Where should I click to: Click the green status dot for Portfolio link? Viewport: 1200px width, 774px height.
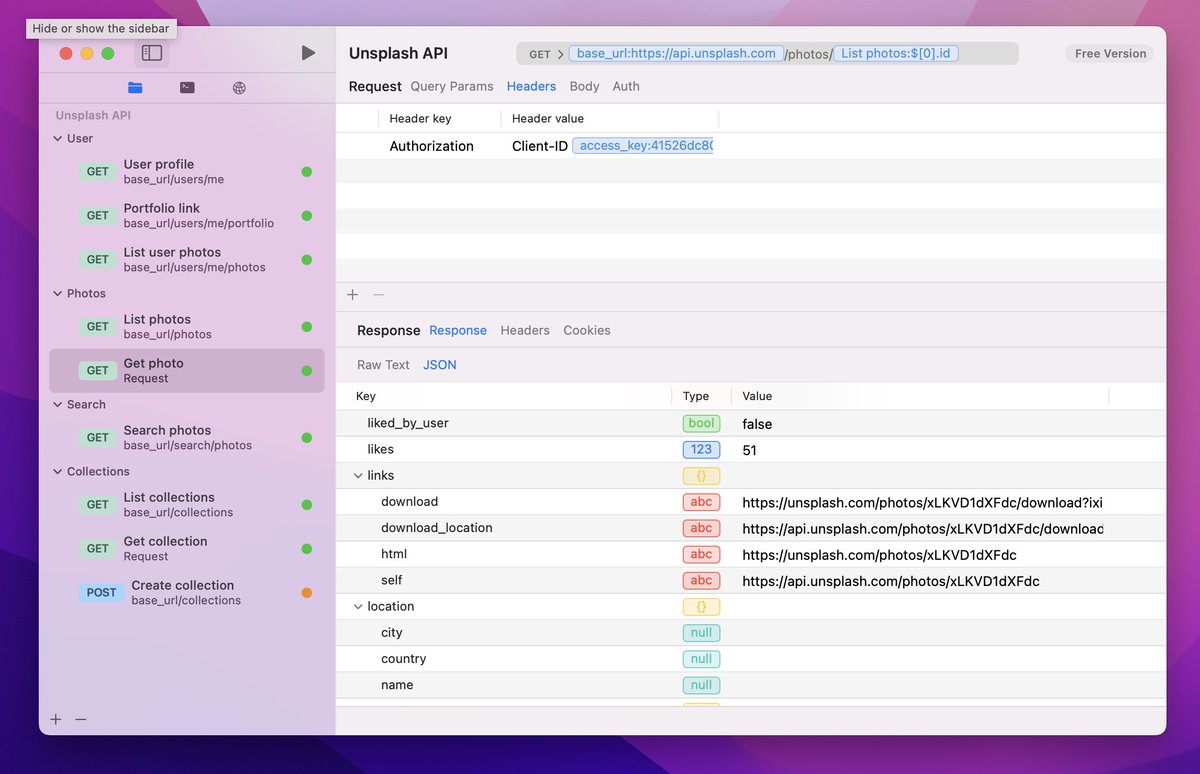[x=307, y=216]
